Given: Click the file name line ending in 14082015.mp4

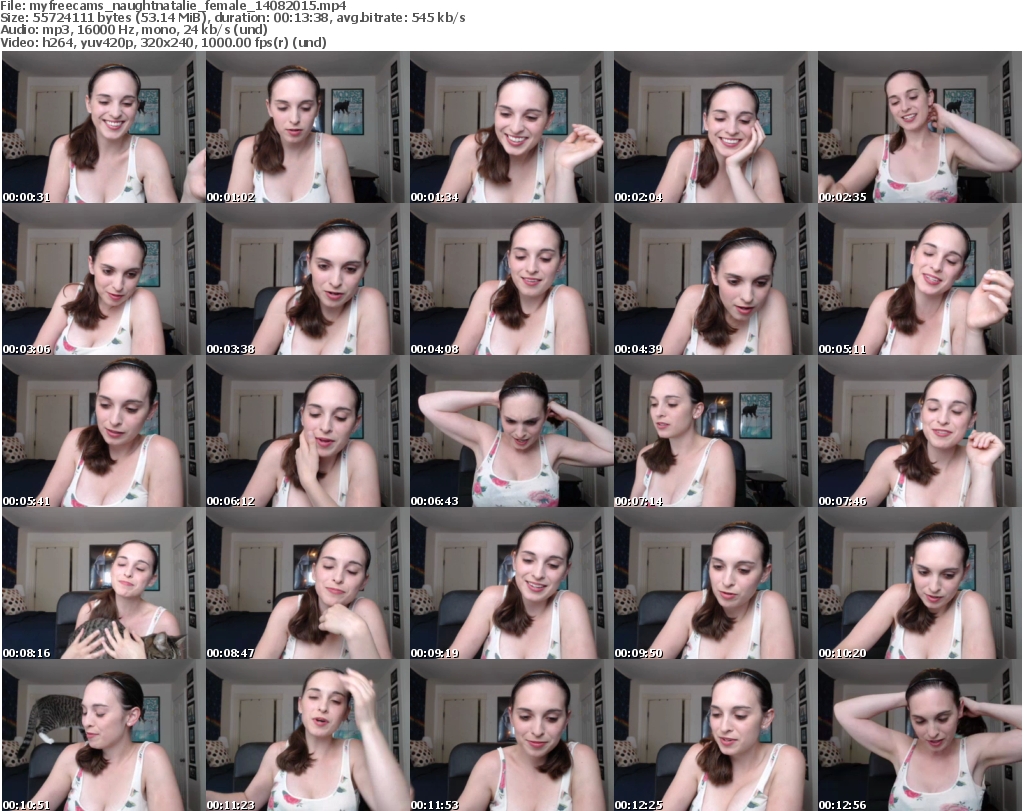Looking at the screenshot, I should [x=173, y=6].
